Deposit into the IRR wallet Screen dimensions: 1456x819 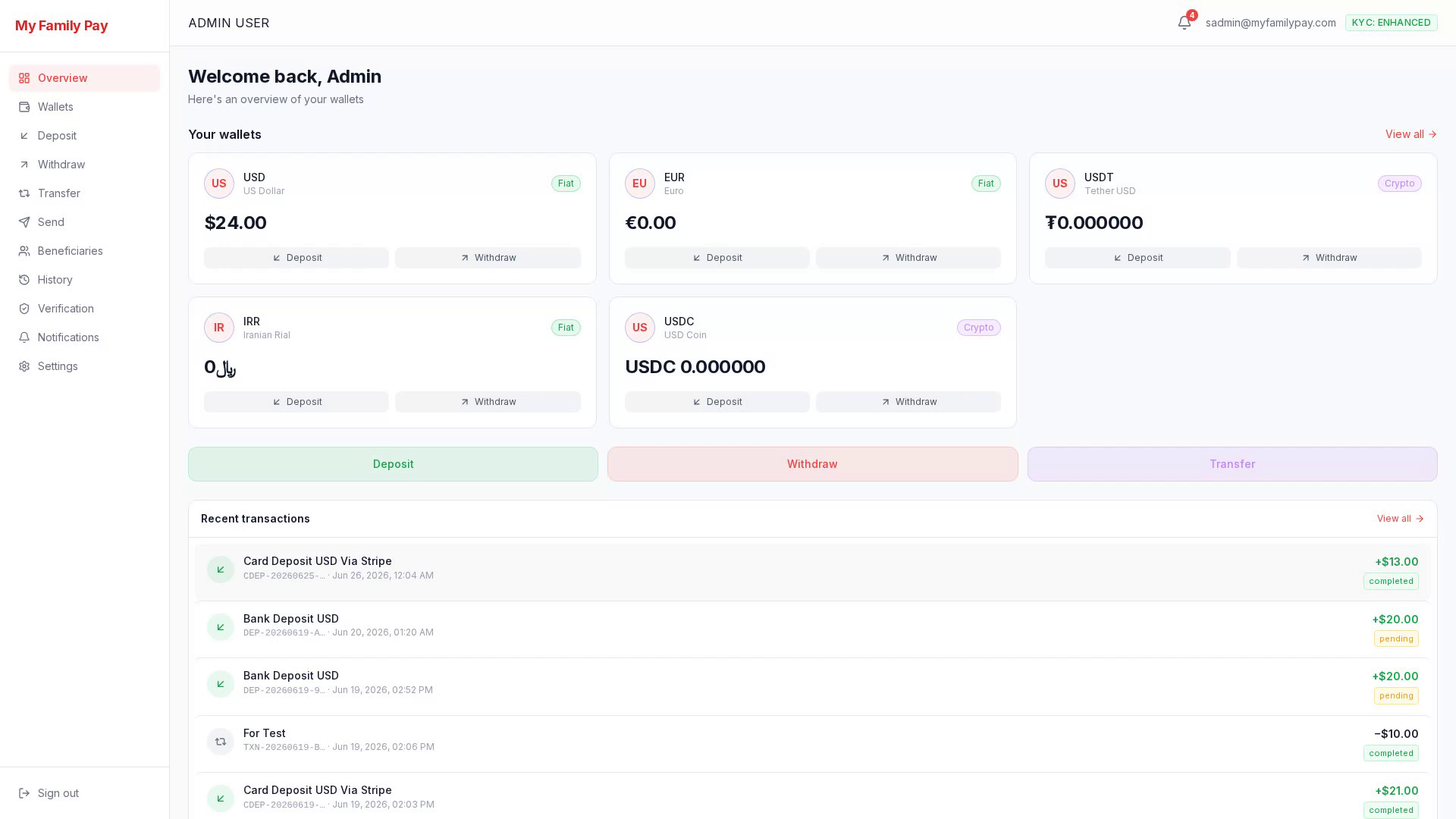pyautogui.click(x=297, y=402)
